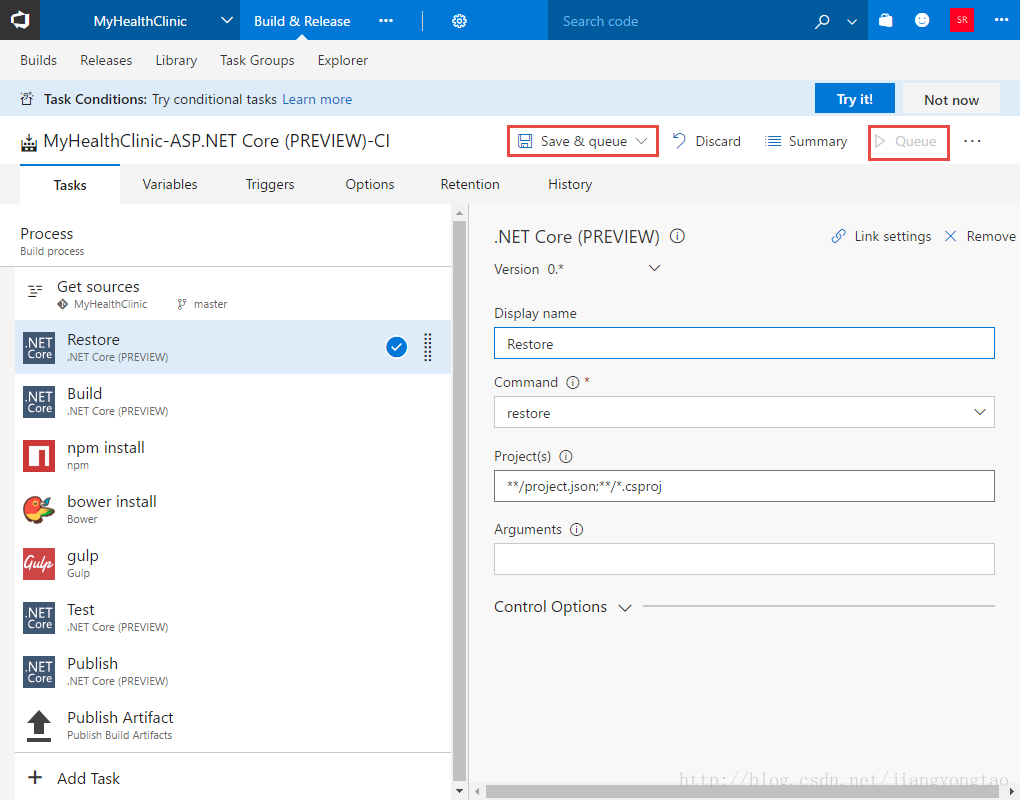Open the SR user profile avatar

pos(961,20)
